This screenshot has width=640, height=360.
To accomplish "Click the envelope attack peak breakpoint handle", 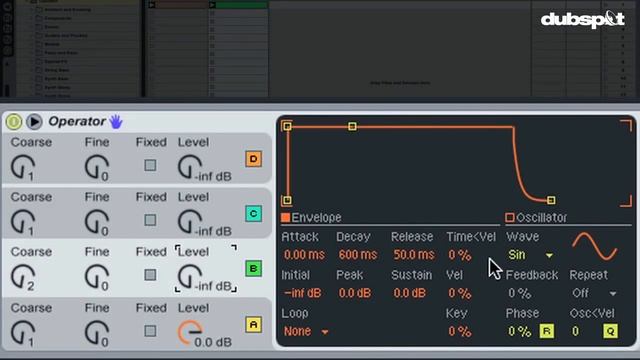I will coord(287,126).
